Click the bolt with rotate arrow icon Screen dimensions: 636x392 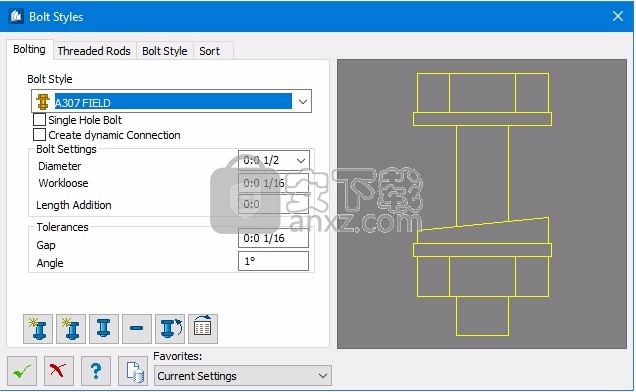170,329
